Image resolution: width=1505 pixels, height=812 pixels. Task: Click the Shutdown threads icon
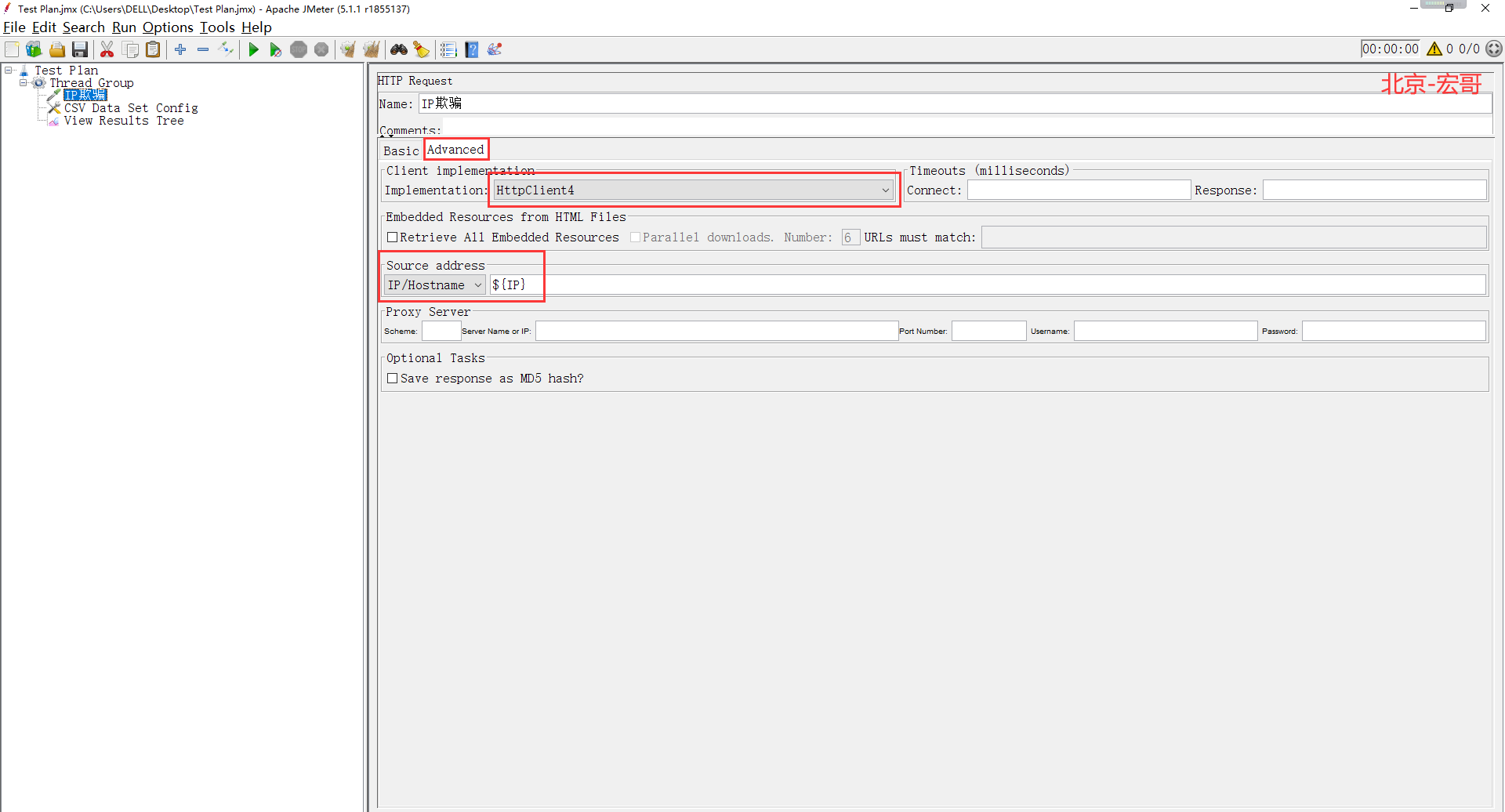(x=321, y=49)
